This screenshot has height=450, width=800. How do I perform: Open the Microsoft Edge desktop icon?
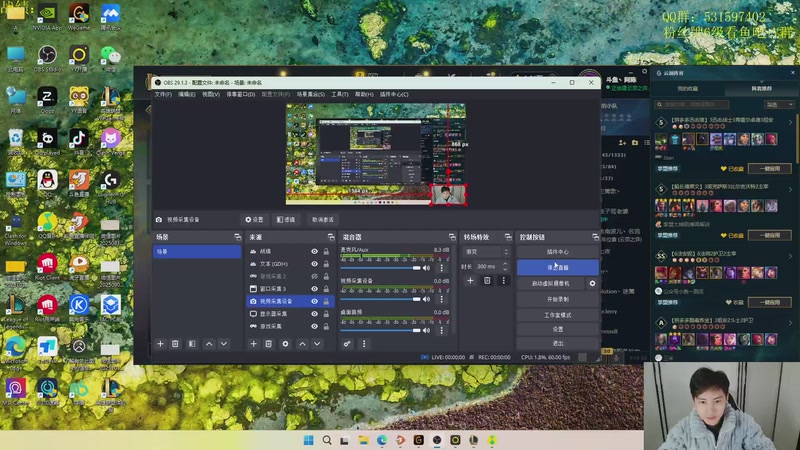click(x=16, y=350)
